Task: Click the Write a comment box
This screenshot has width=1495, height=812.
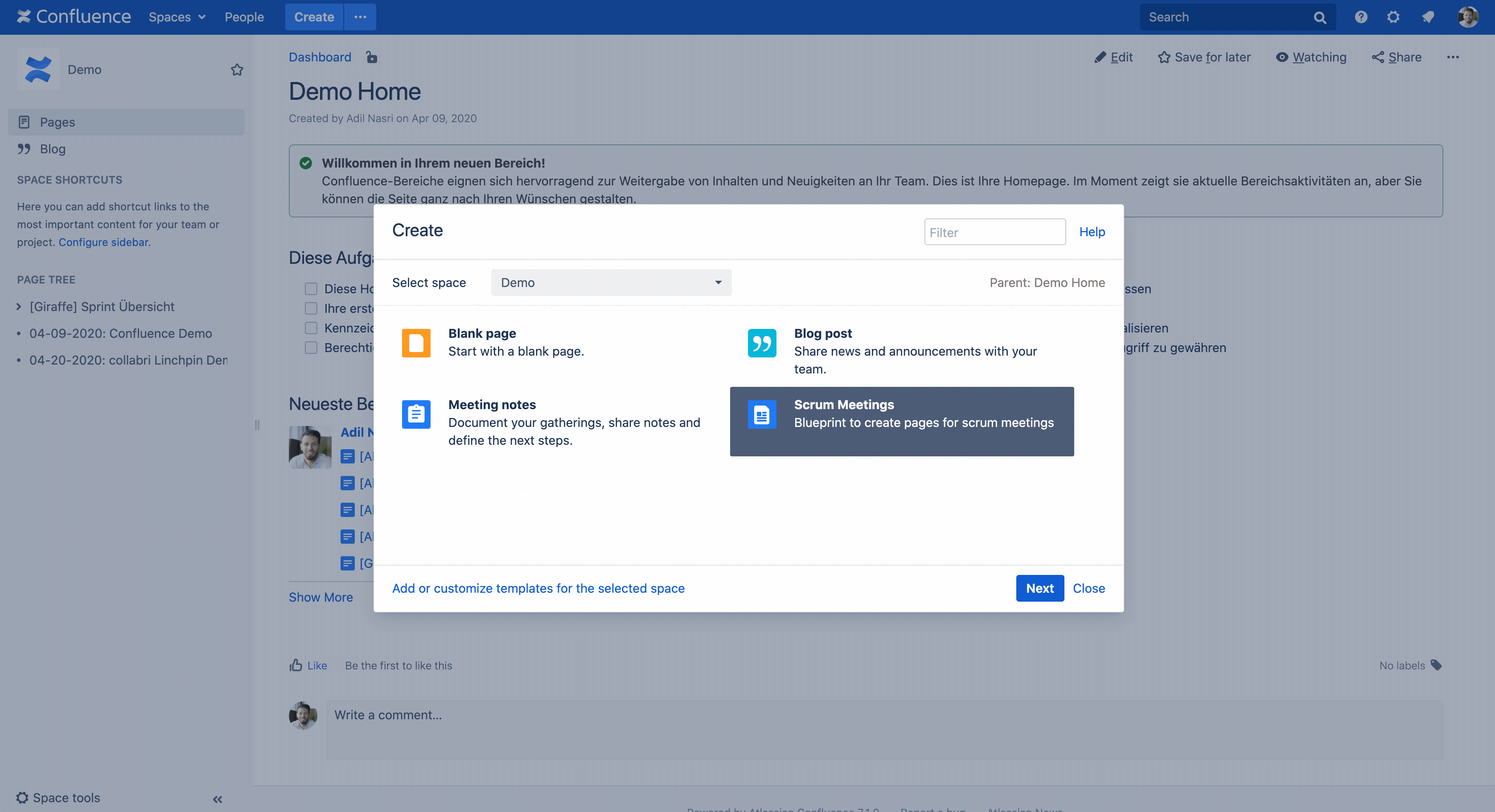Action: [x=884, y=730]
